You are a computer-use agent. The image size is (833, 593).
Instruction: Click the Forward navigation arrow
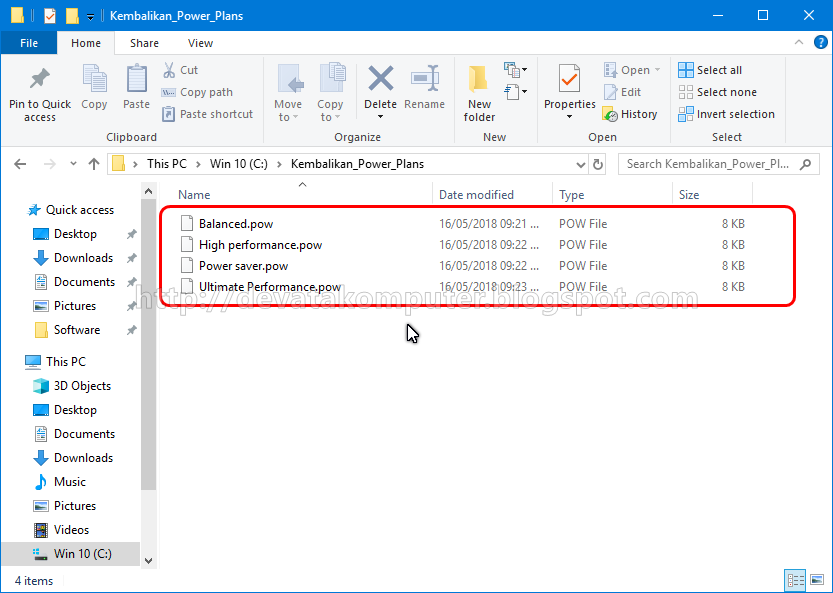pos(49,164)
